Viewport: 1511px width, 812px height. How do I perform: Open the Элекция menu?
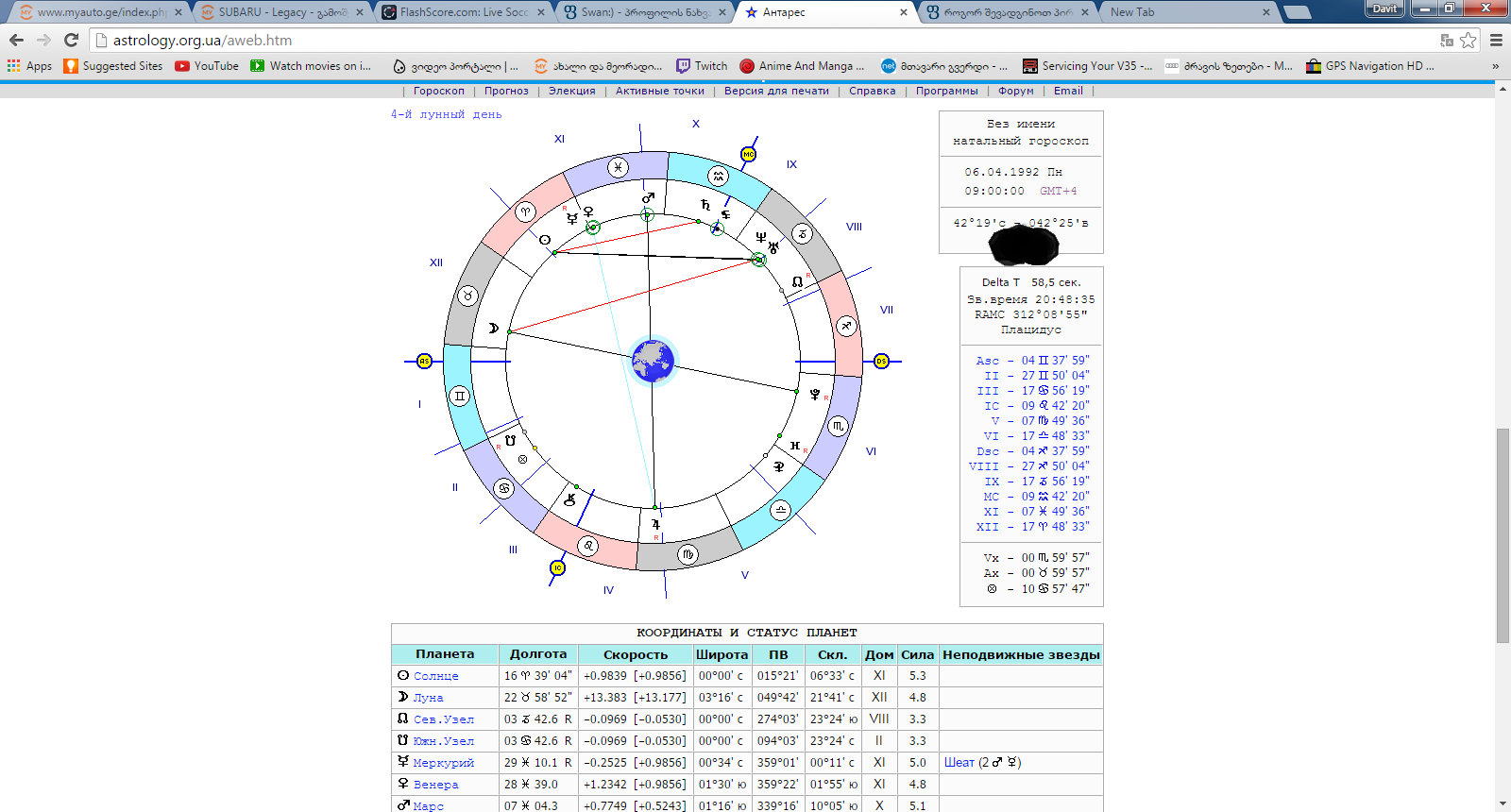pos(572,91)
